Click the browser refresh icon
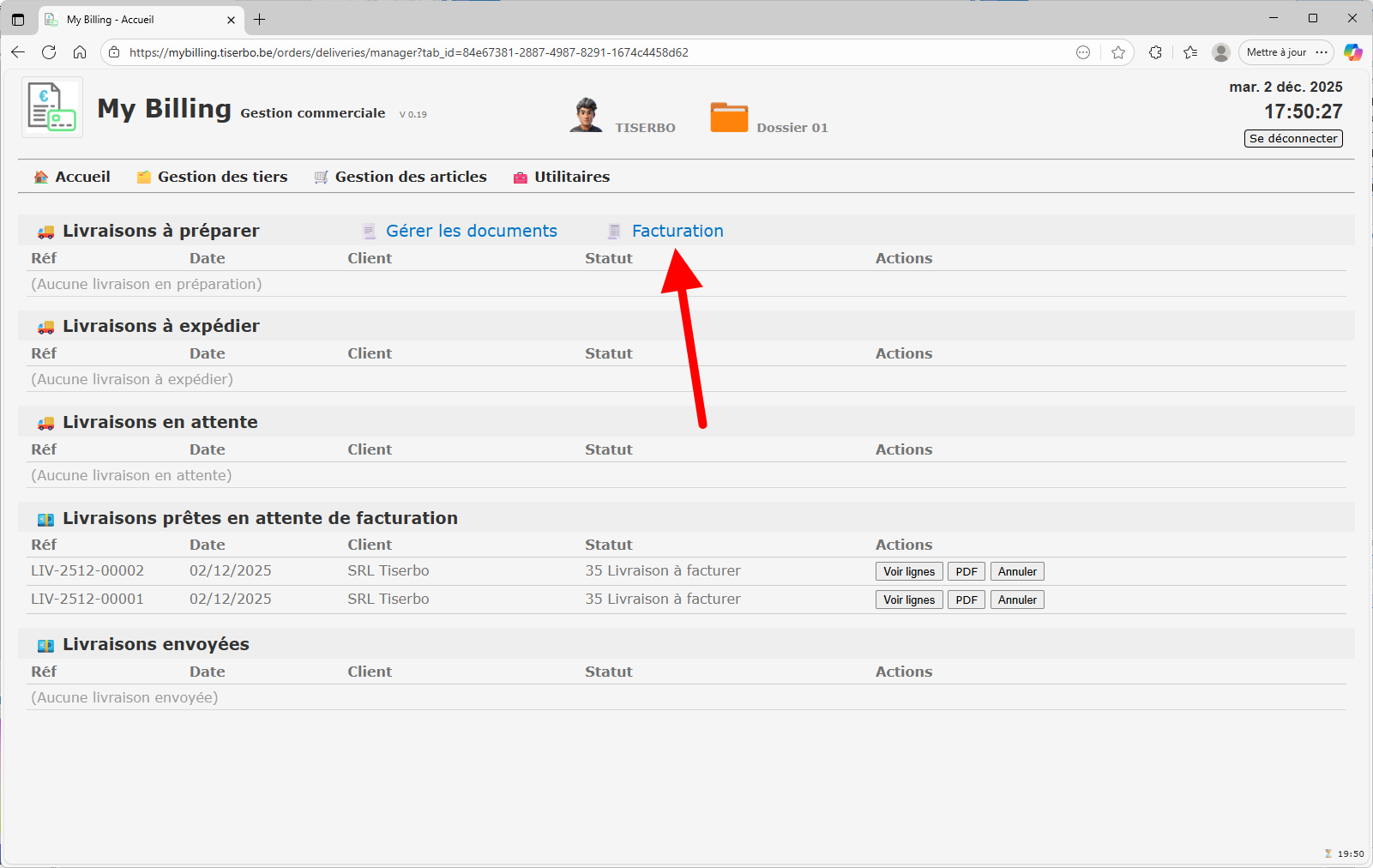The width and height of the screenshot is (1373, 868). coord(49,52)
